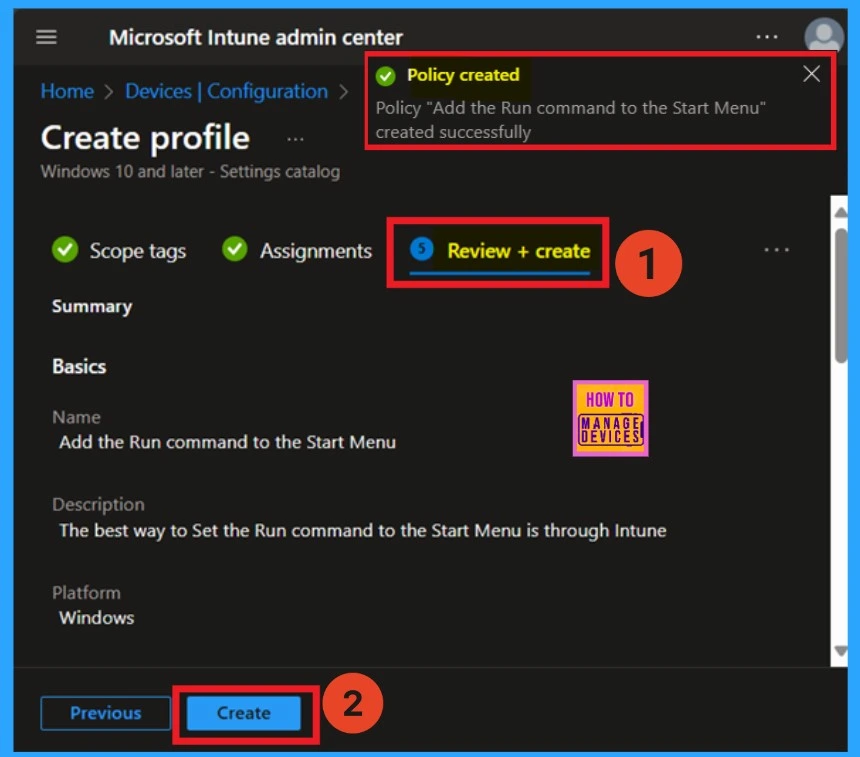Dismiss the Policy created notification
This screenshot has width=860, height=757.
click(811, 74)
